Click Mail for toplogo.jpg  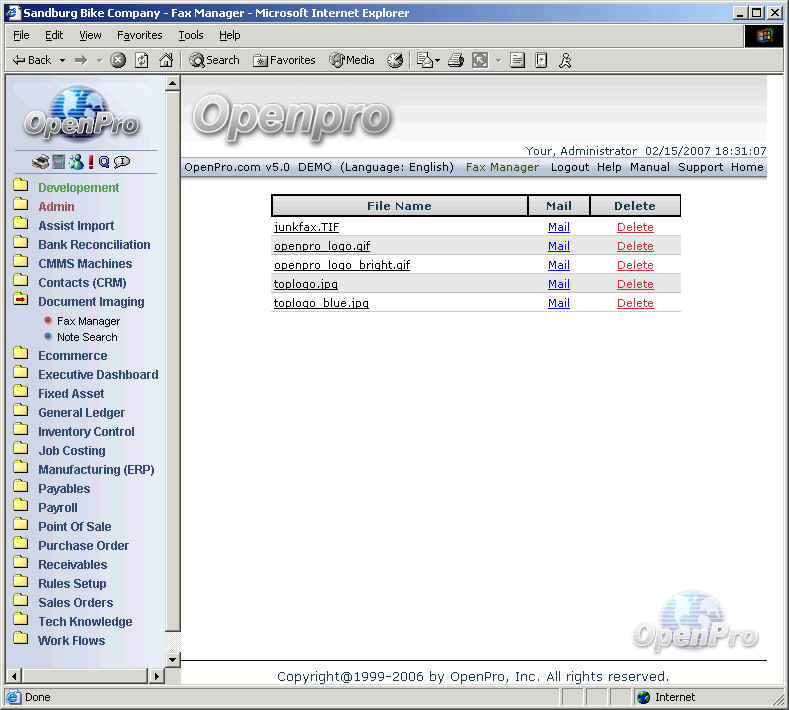coord(559,284)
